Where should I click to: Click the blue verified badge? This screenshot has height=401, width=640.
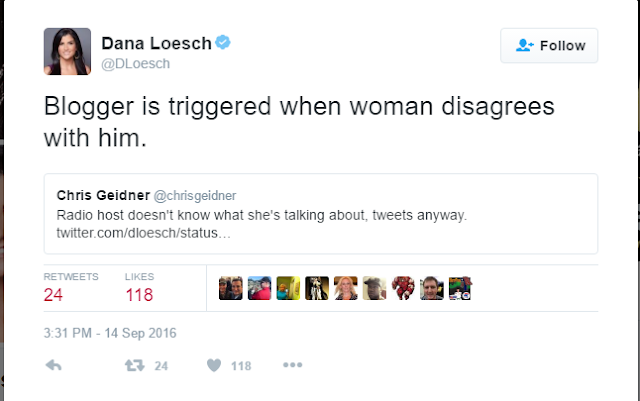click(228, 42)
